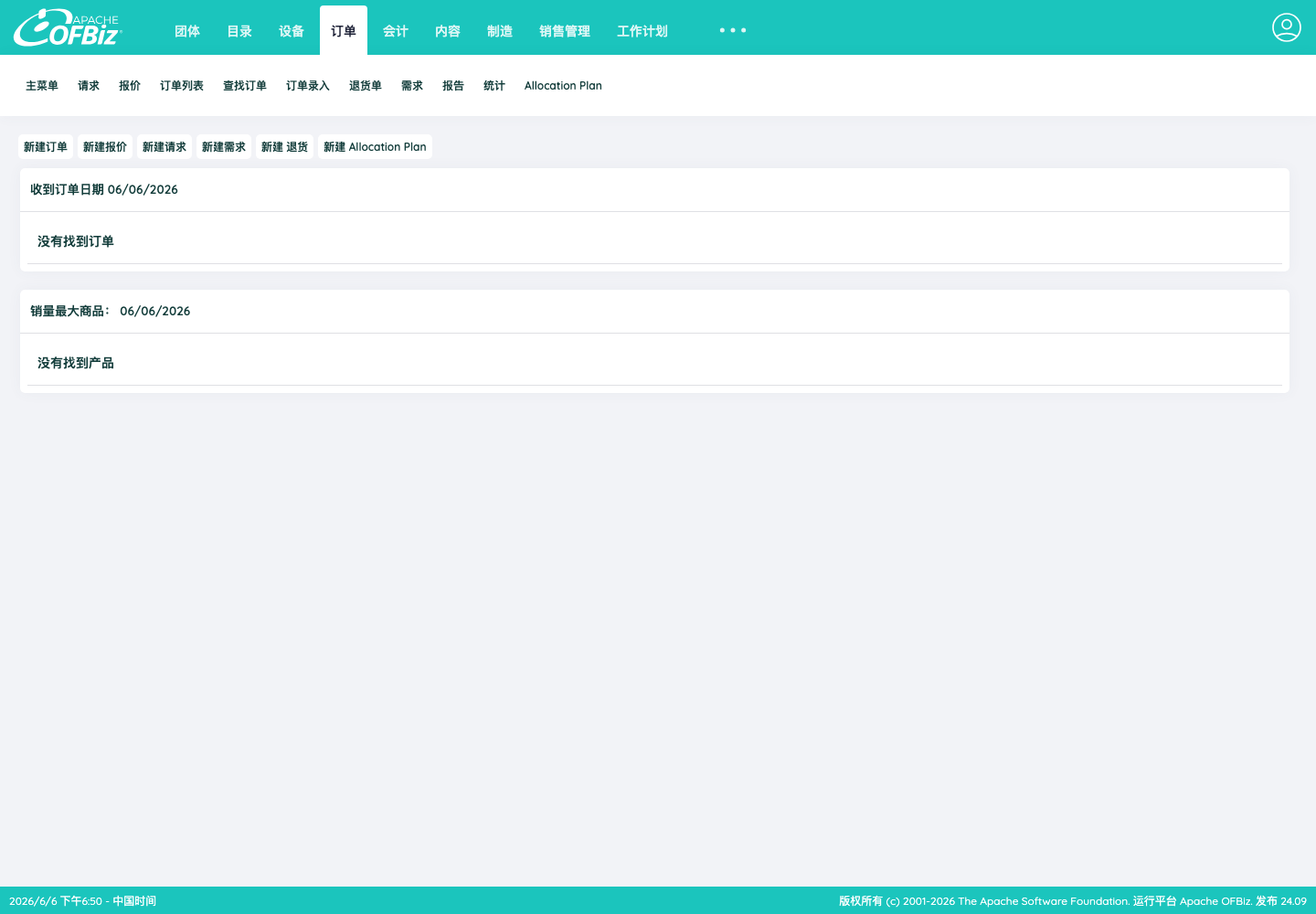
Task: Open 订单录入 page
Action: [308, 86]
